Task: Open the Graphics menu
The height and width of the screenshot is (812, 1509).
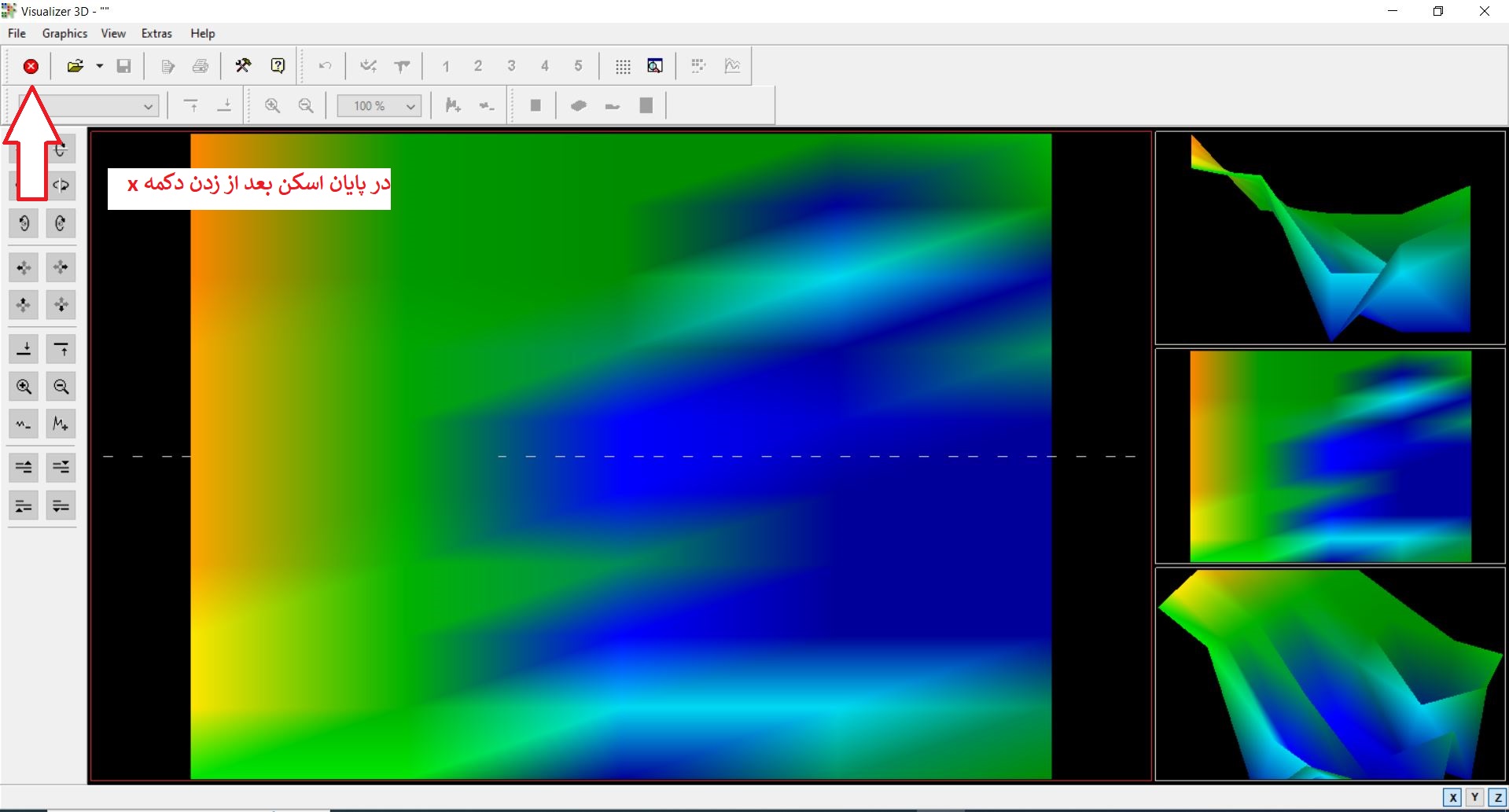Action: (64, 33)
